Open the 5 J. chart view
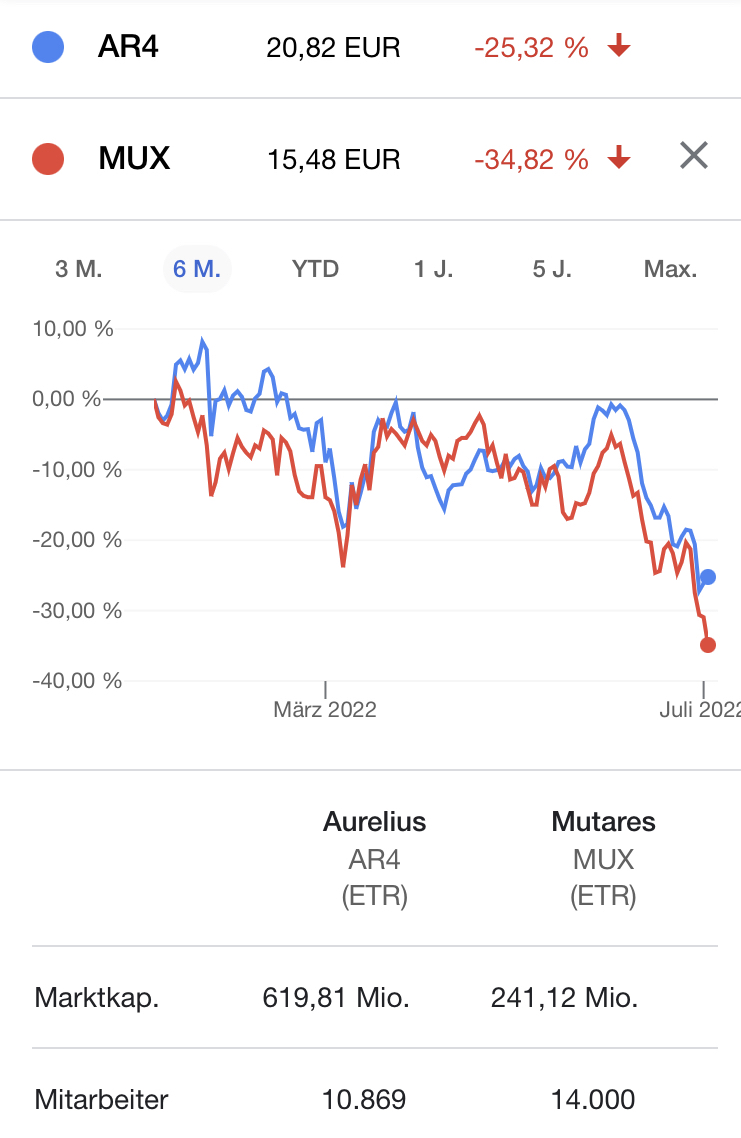The height and width of the screenshot is (1138, 741). pos(551,268)
